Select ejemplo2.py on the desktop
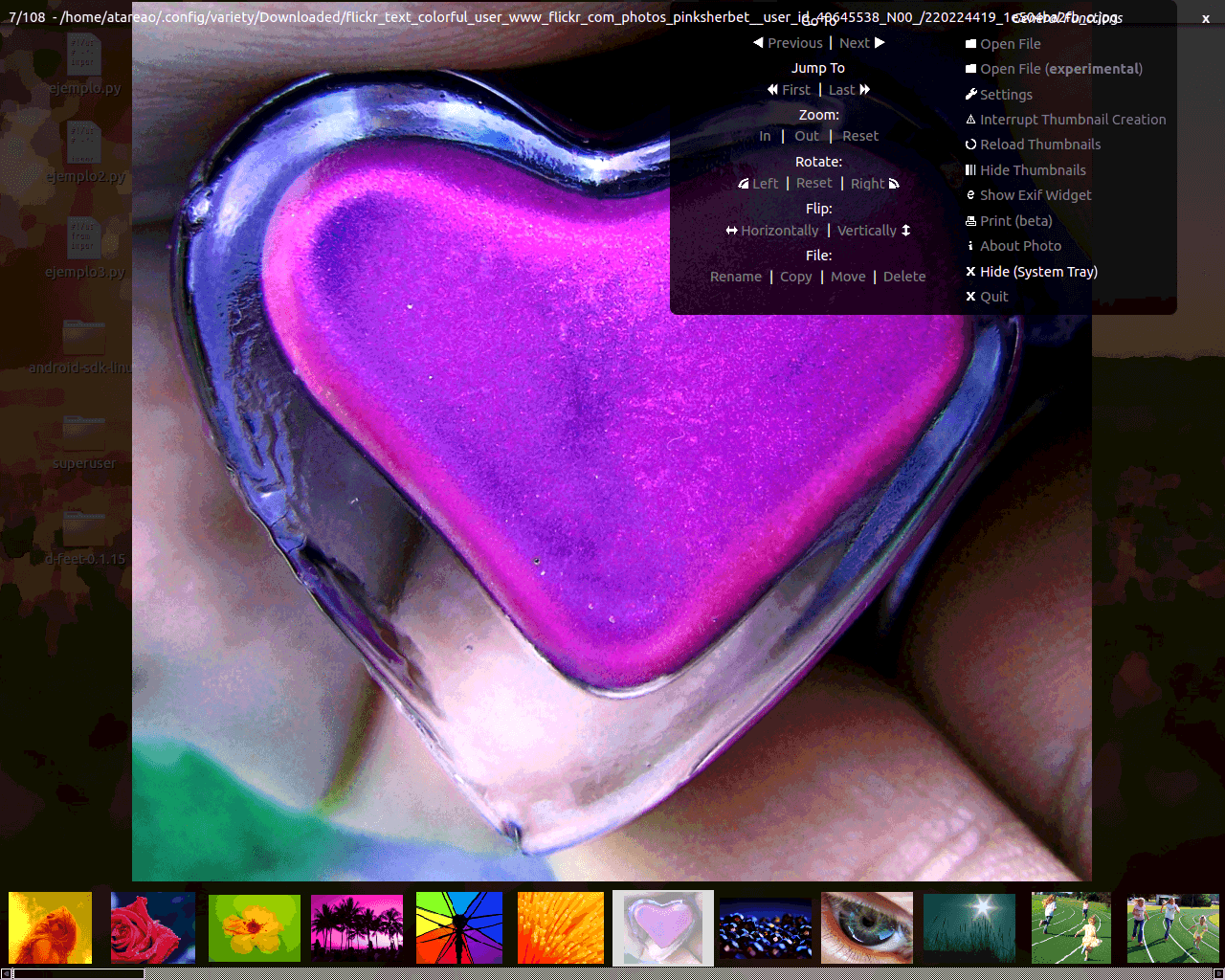 tap(84, 153)
